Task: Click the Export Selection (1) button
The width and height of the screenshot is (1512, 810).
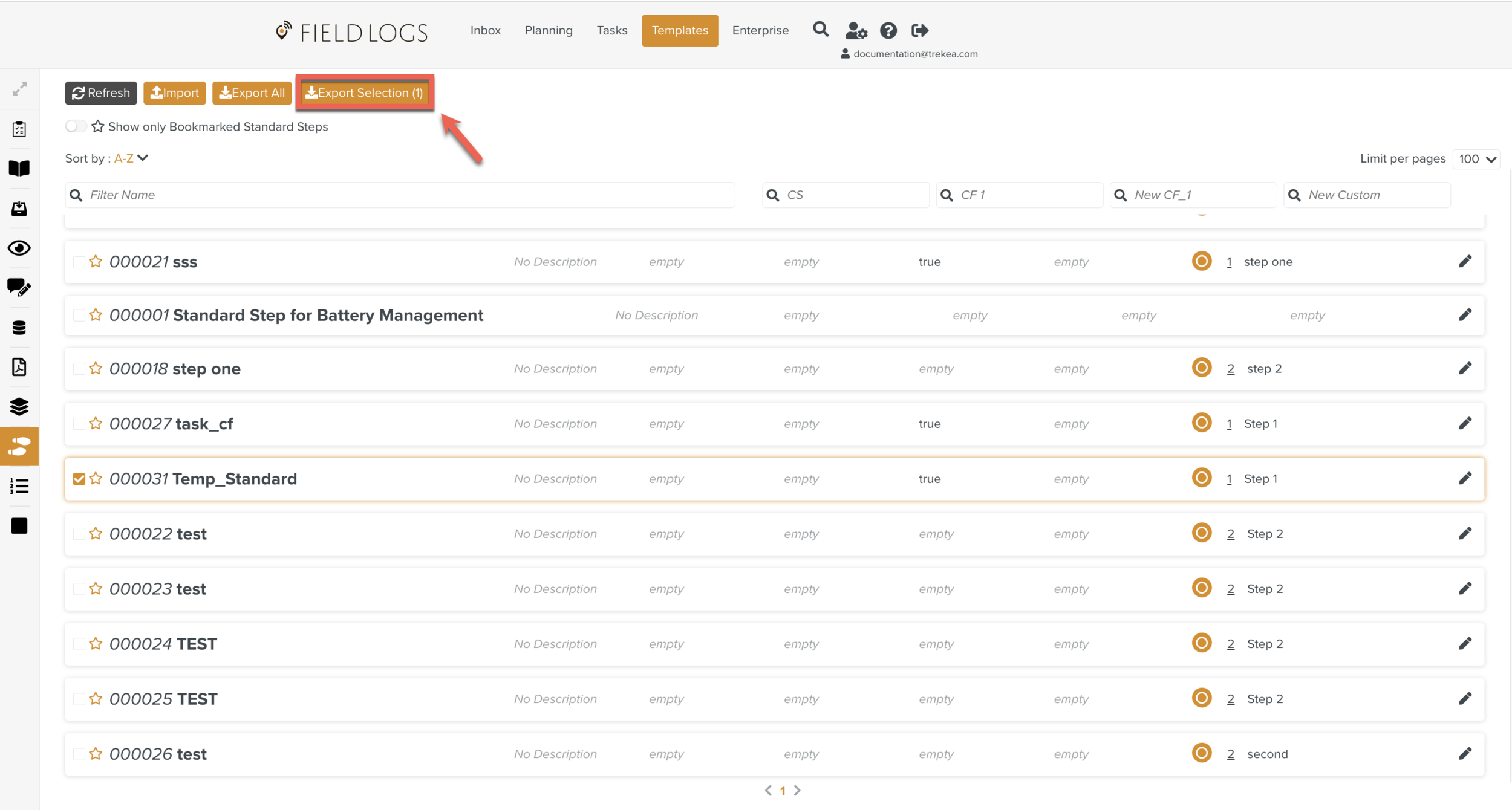Action: pos(365,92)
